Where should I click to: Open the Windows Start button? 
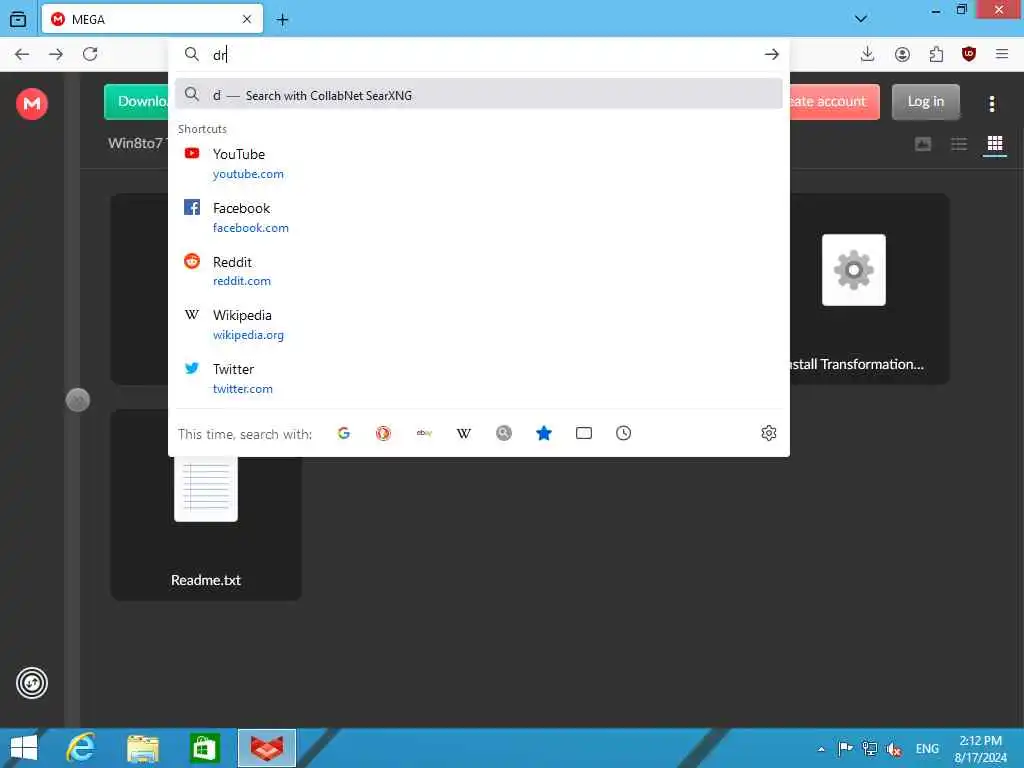pyautogui.click(x=24, y=748)
